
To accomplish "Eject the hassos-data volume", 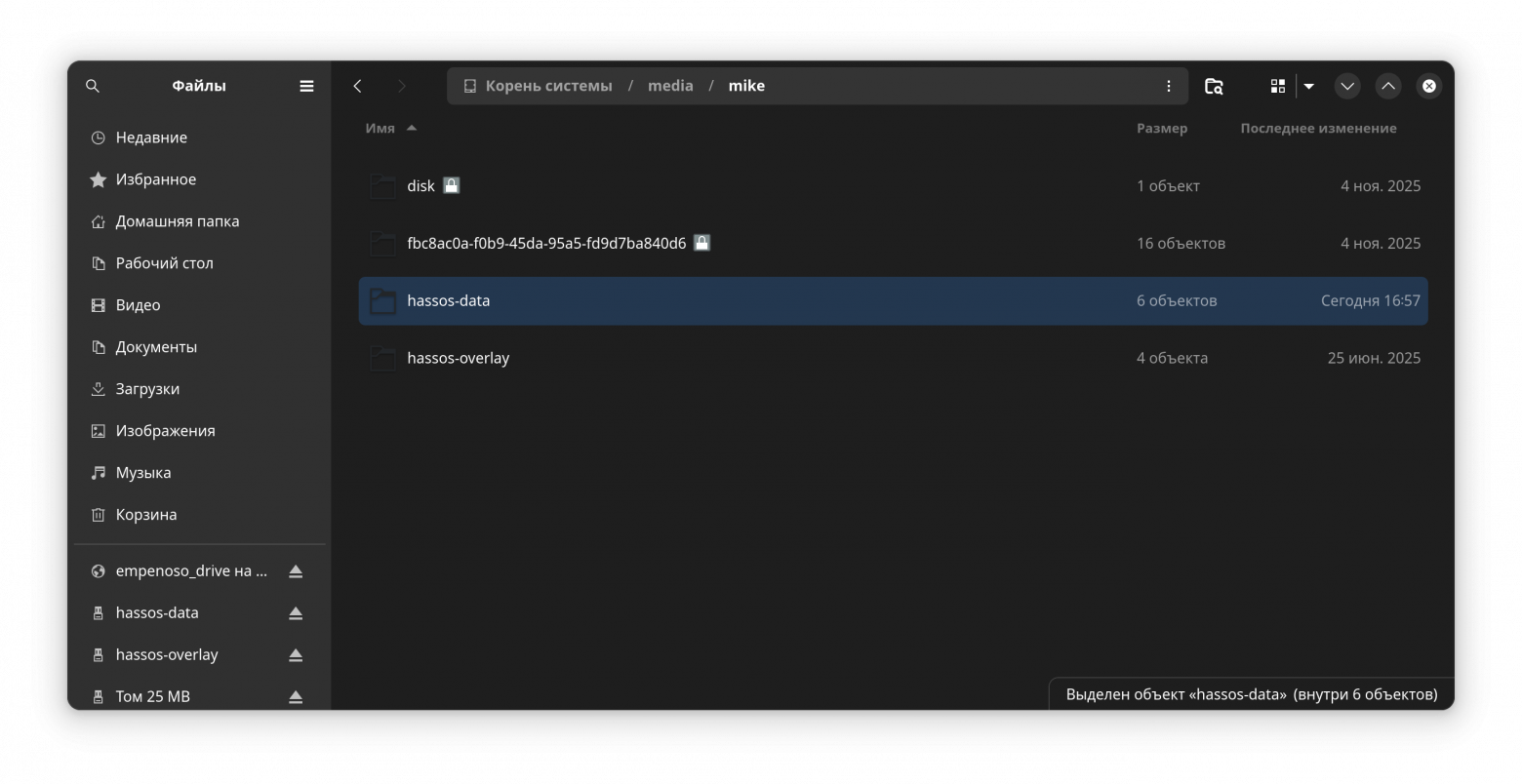I will pos(296,612).
